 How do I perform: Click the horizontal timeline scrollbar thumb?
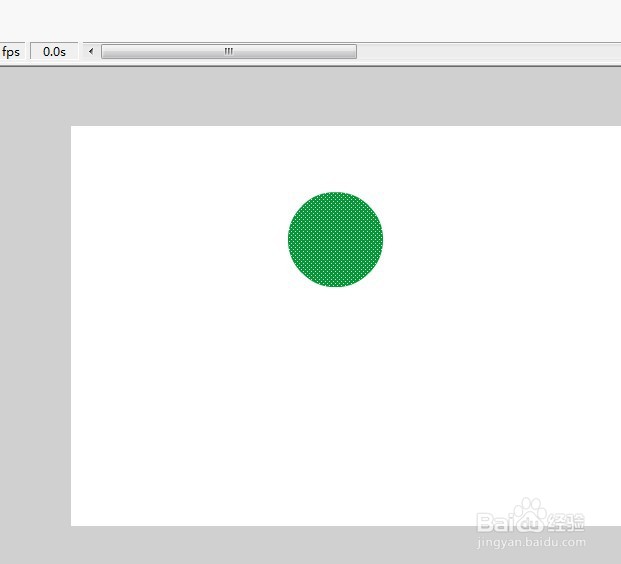click(x=229, y=51)
